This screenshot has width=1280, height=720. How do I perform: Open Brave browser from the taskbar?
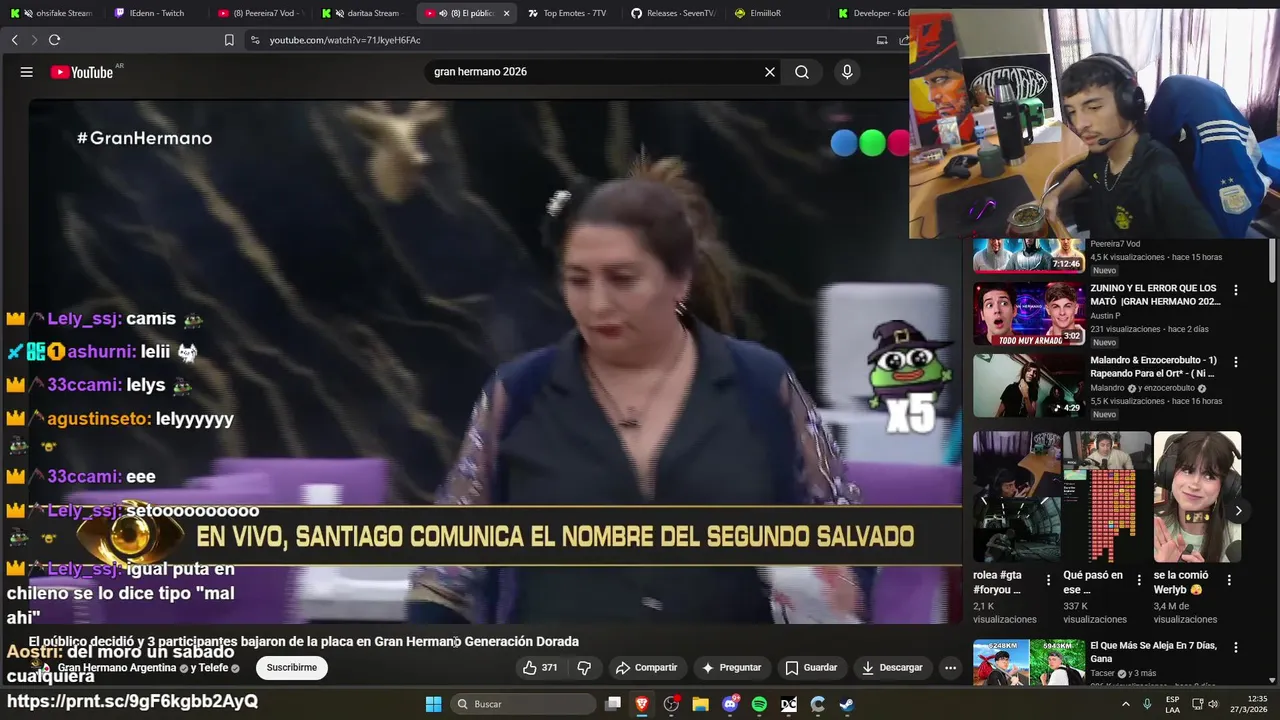pyautogui.click(x=642, y=704)
